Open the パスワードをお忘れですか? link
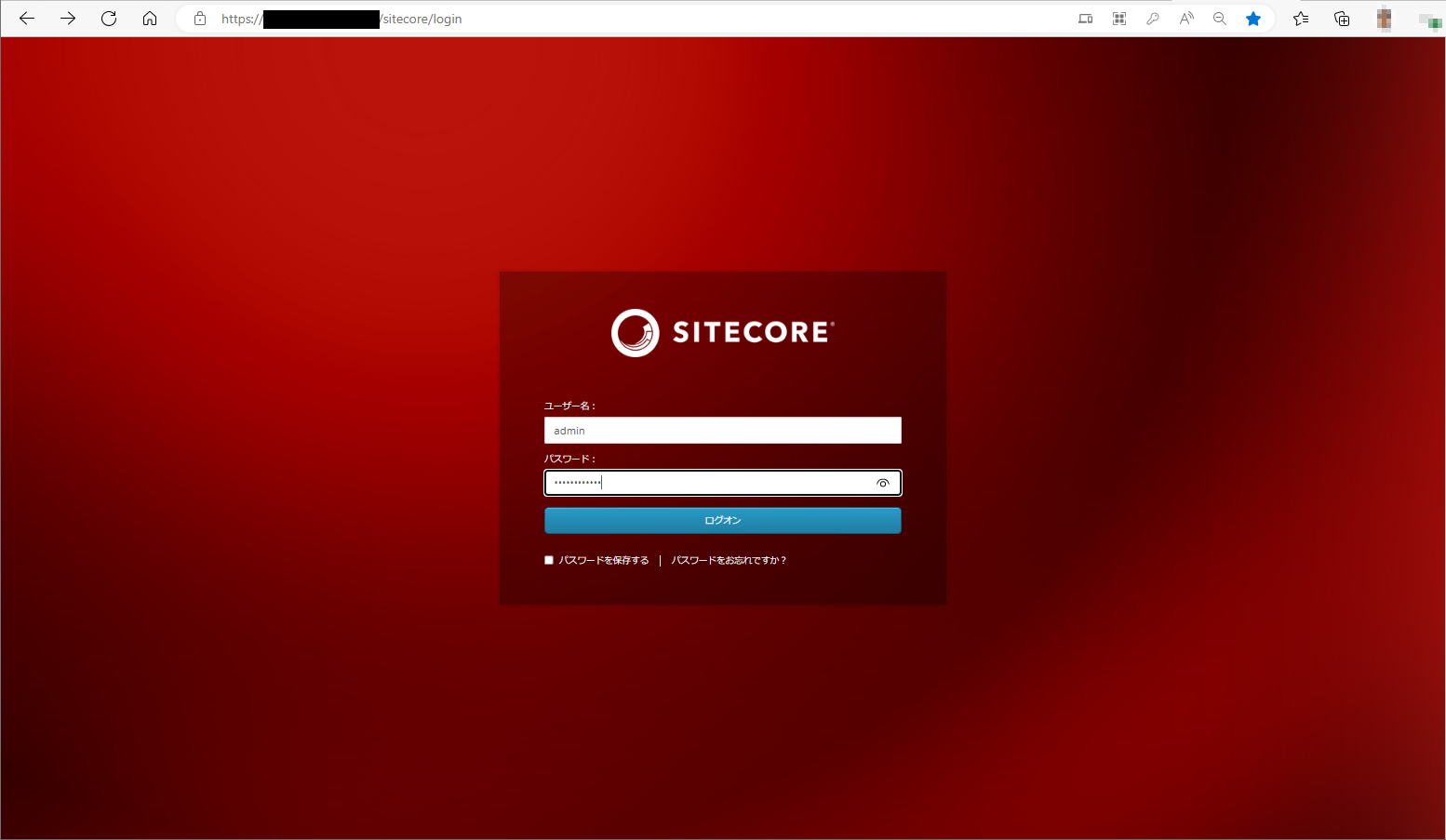The width and height of the screenshot is (1446, 840). (729, 560)
